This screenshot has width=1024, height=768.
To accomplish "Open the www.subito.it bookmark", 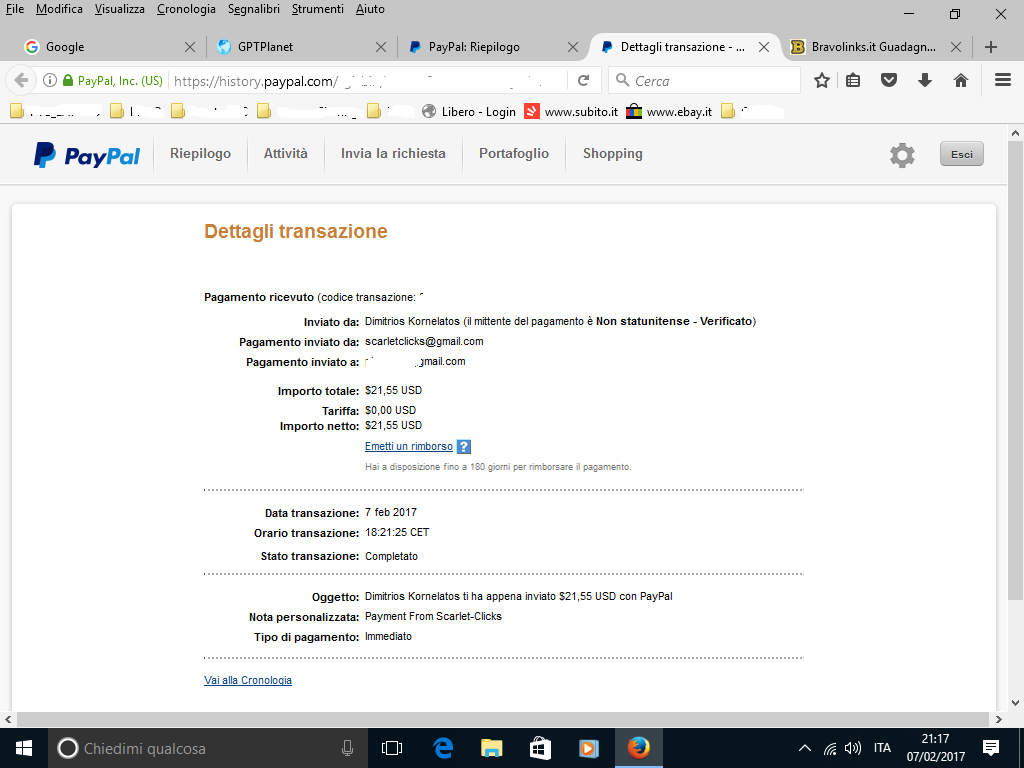I will click(x=571, y=112).
